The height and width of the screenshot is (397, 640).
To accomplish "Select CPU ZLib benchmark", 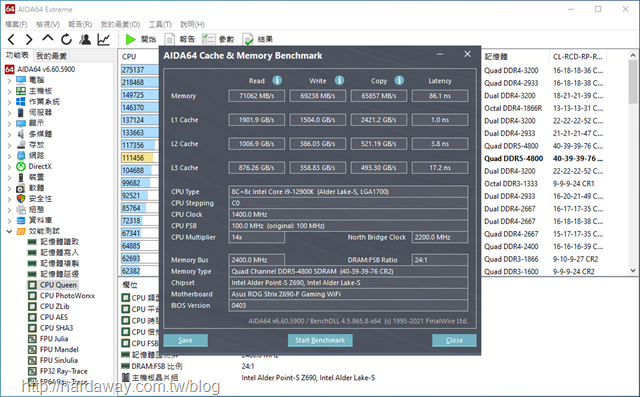I will 55,306.
